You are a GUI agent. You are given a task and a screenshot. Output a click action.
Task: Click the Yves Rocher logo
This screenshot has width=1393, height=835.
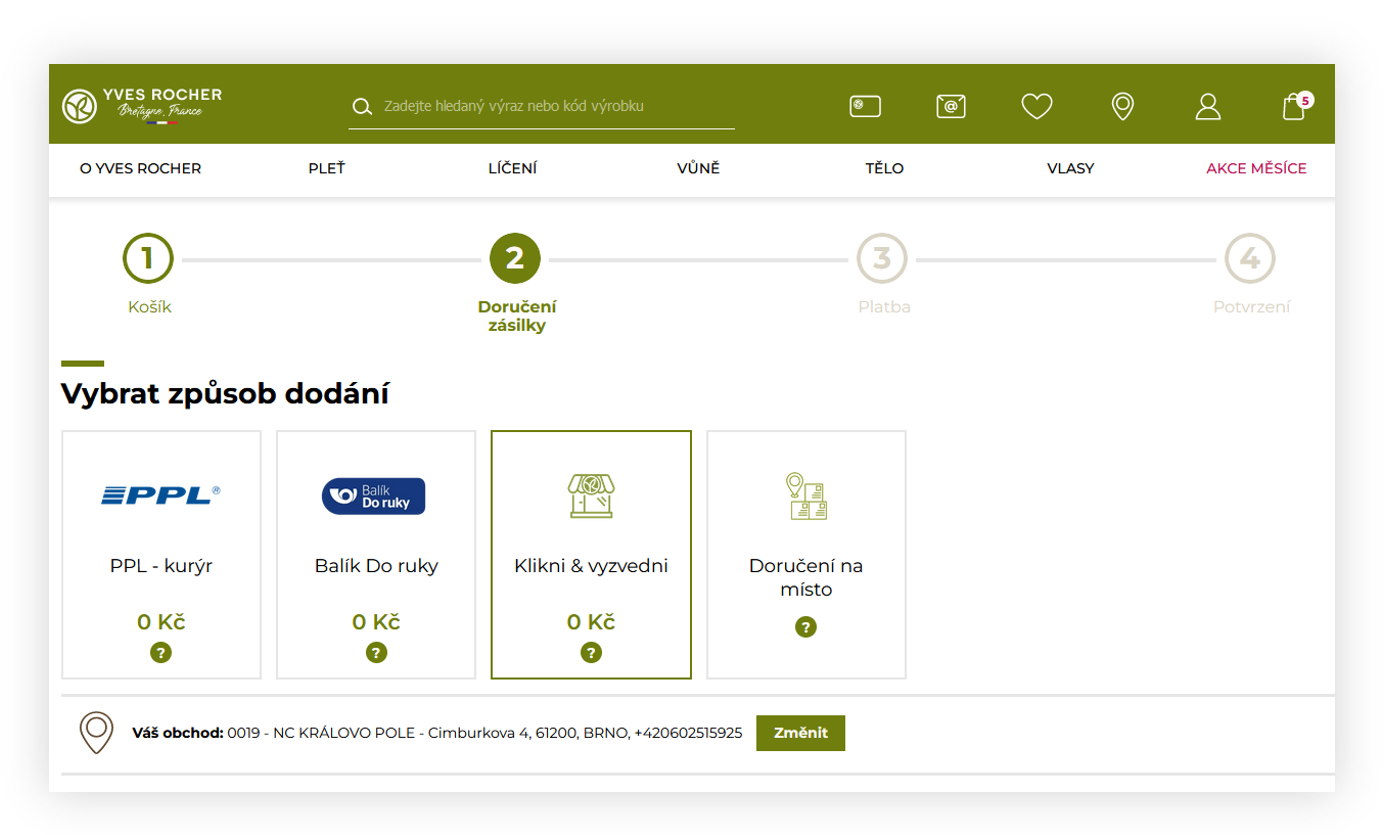(x=142, y=105)
